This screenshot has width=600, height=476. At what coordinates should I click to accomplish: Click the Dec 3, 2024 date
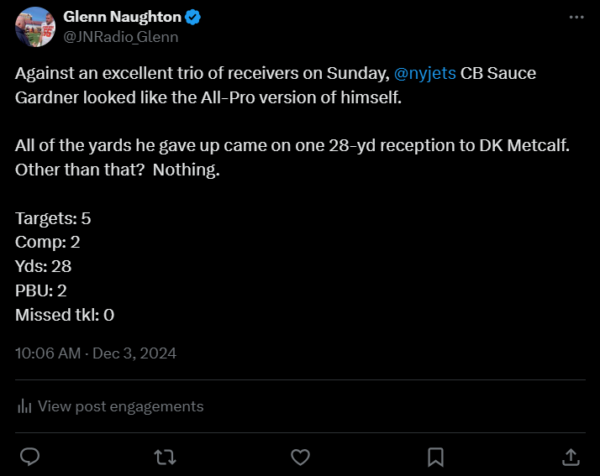click(x=133, y=353)
